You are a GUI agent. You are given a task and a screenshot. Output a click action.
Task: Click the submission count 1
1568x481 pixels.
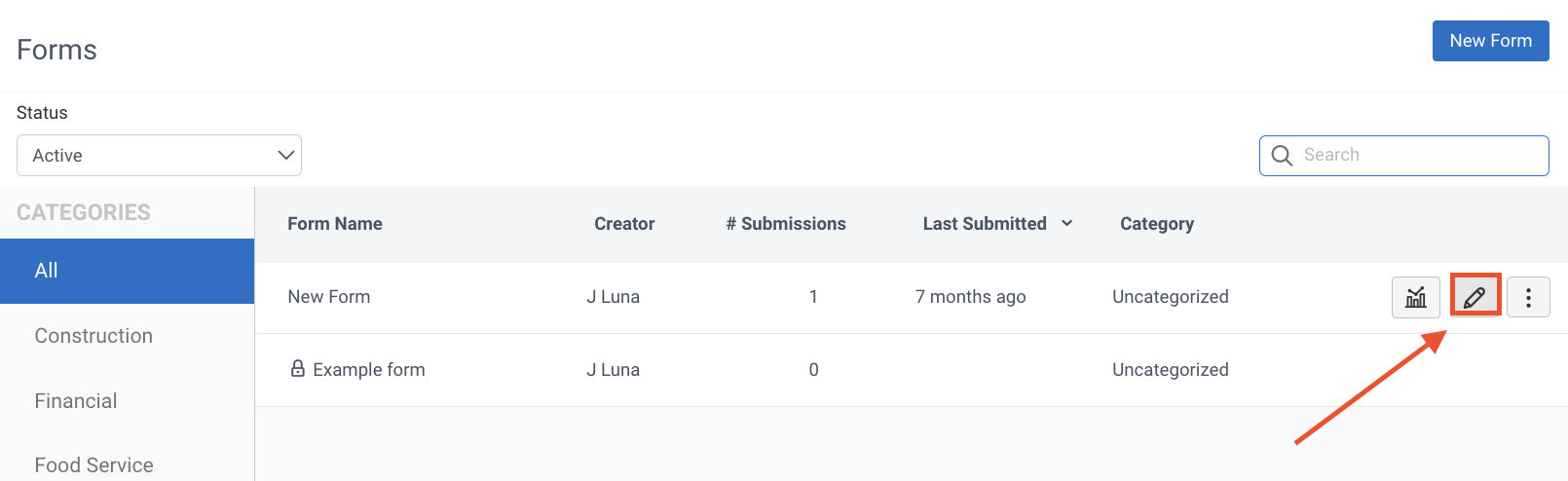(813, 297)
